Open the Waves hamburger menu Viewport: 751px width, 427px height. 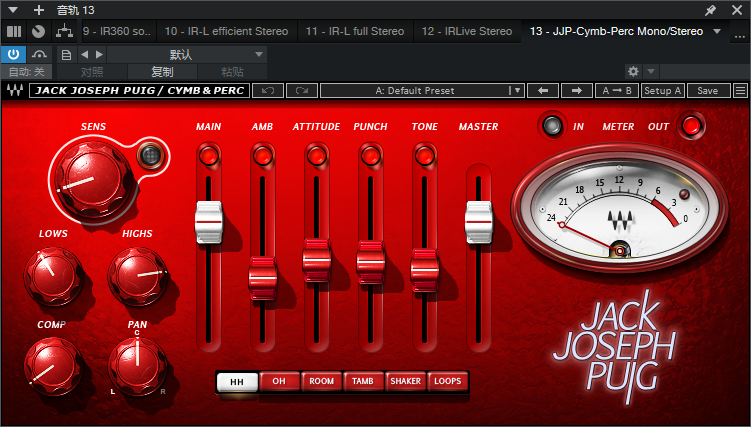[740, 90]
